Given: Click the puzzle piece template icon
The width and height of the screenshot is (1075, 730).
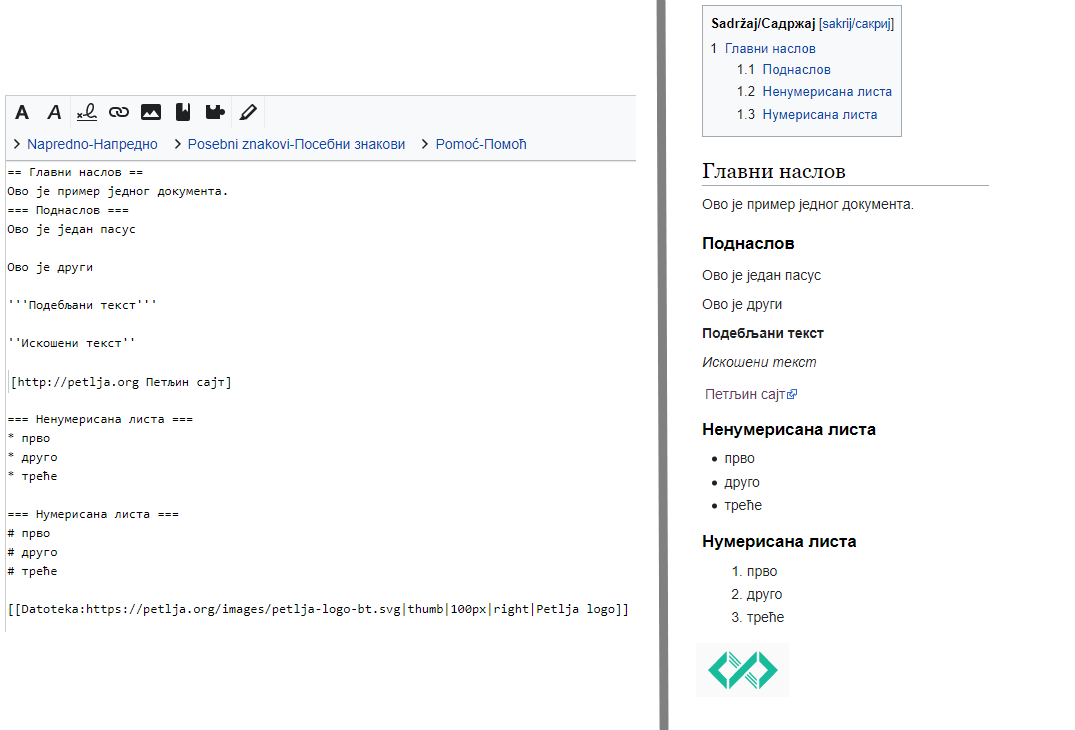Looking at the screenshot, I should pos(215,112).
